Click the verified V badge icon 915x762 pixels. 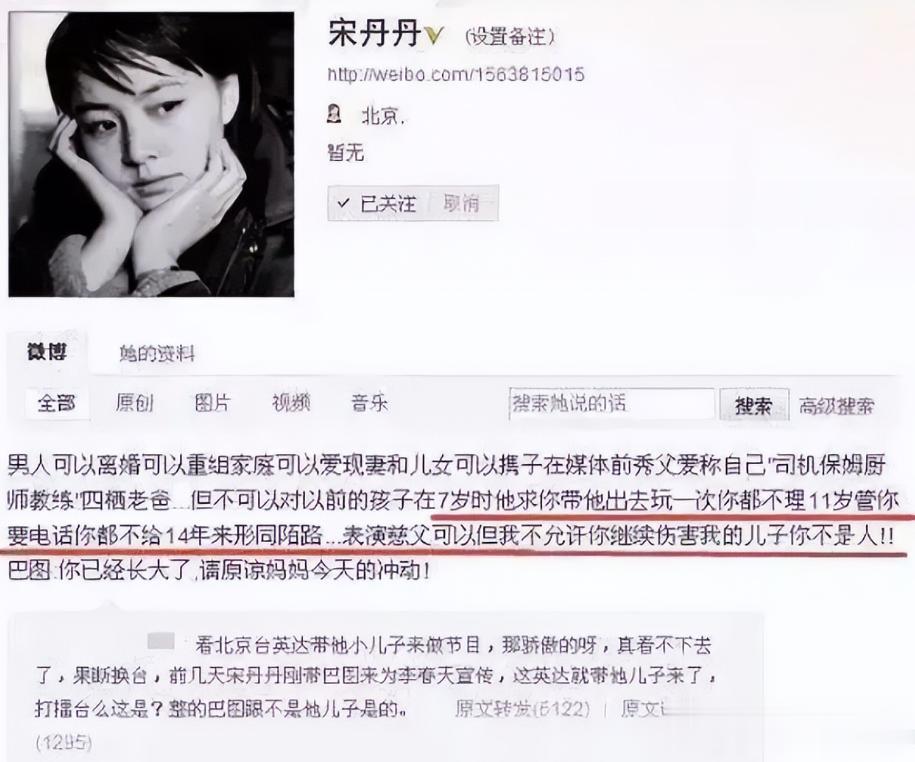click(432, 36)
